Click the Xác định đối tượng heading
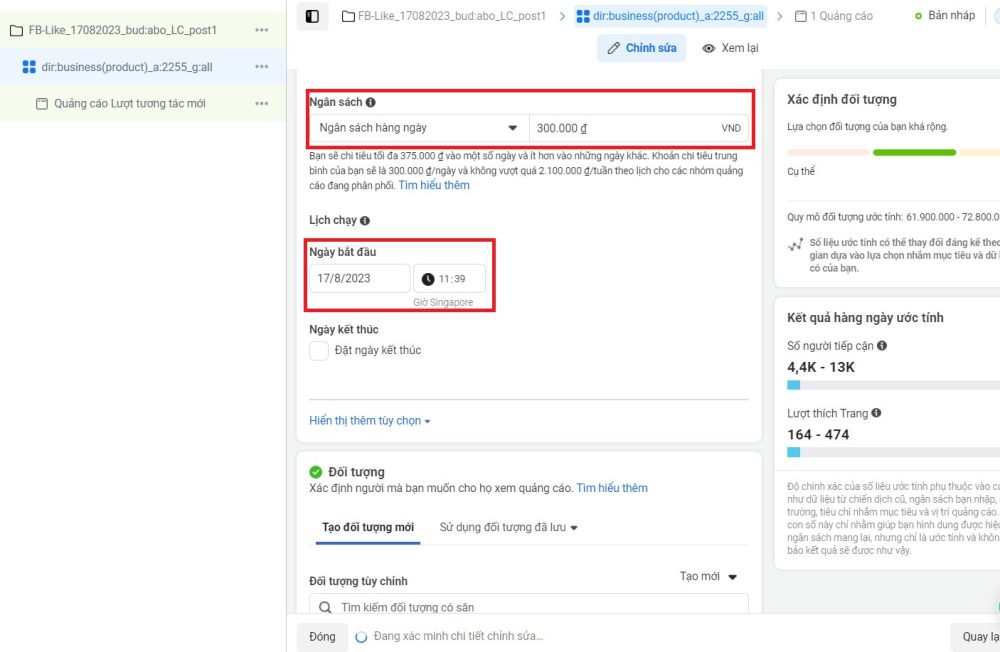Screen dimensions: 1000x652 pos(842,100)
